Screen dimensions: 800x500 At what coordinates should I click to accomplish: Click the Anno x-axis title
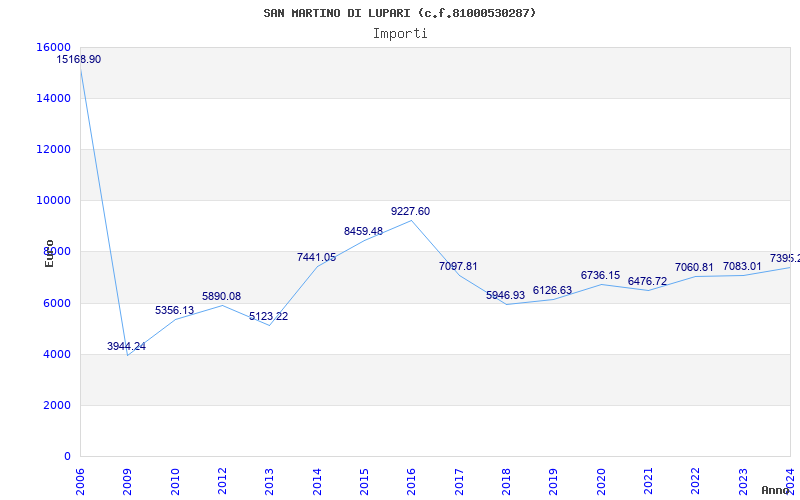pos(777,490)
